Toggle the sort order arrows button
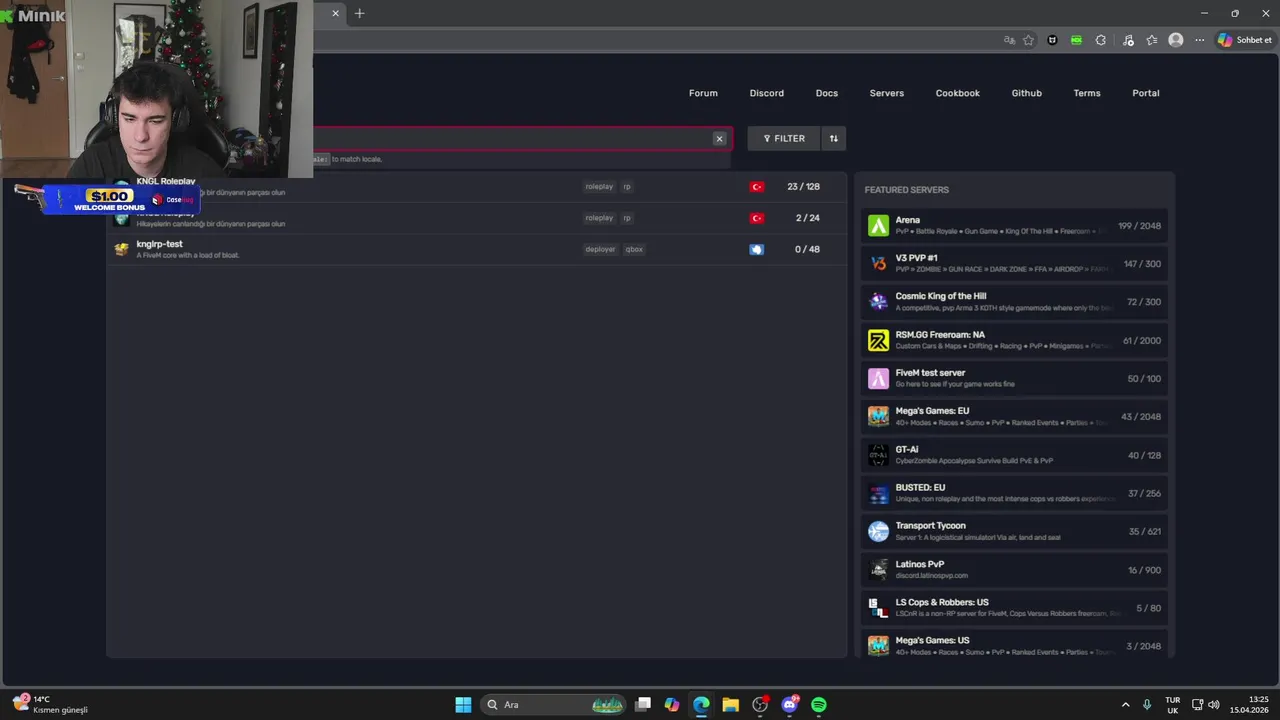The image size is (1280, 720). pyautogui.click(x=834, y=139)
